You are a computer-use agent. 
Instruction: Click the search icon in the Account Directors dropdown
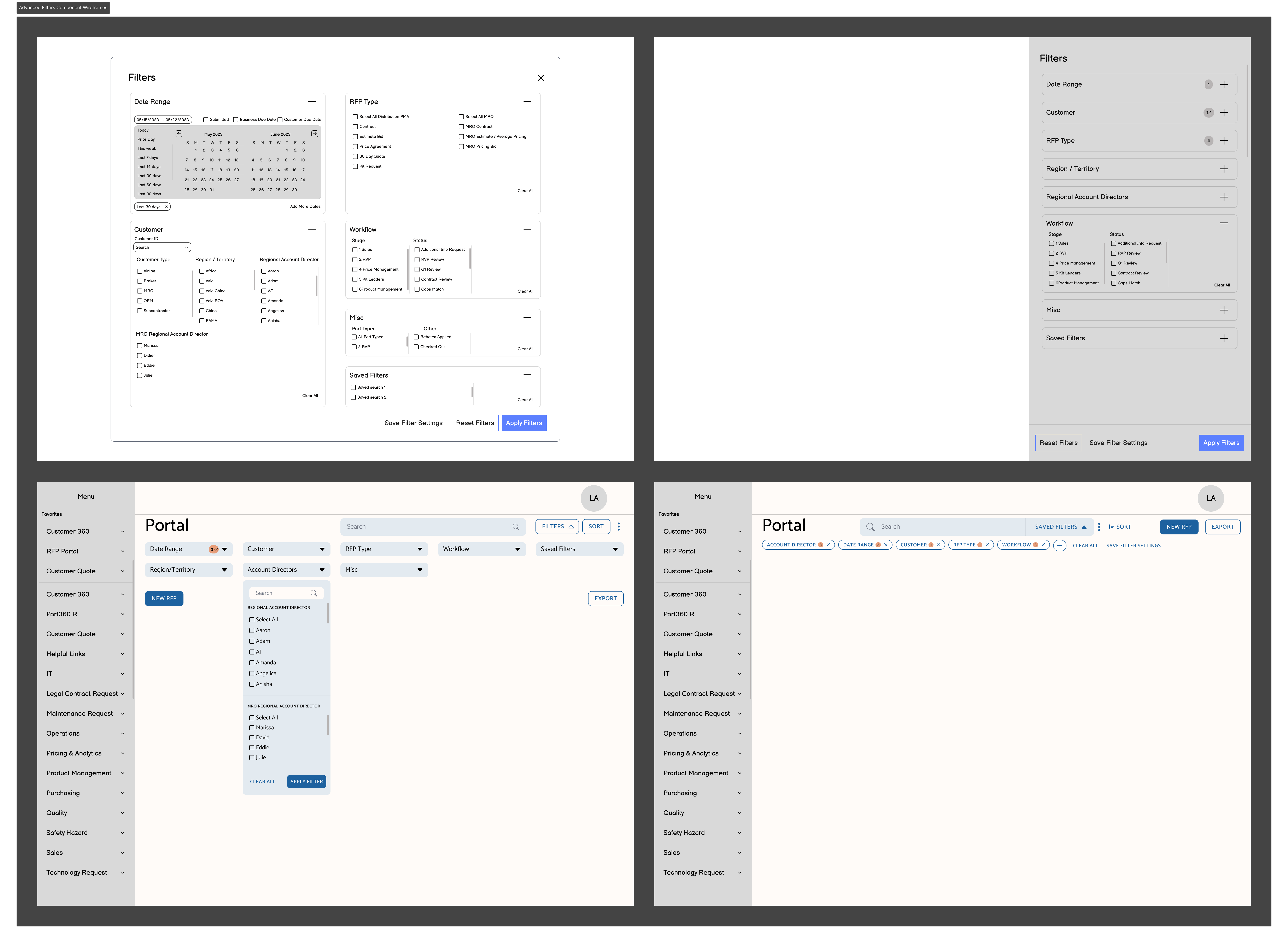coord(314,593)
